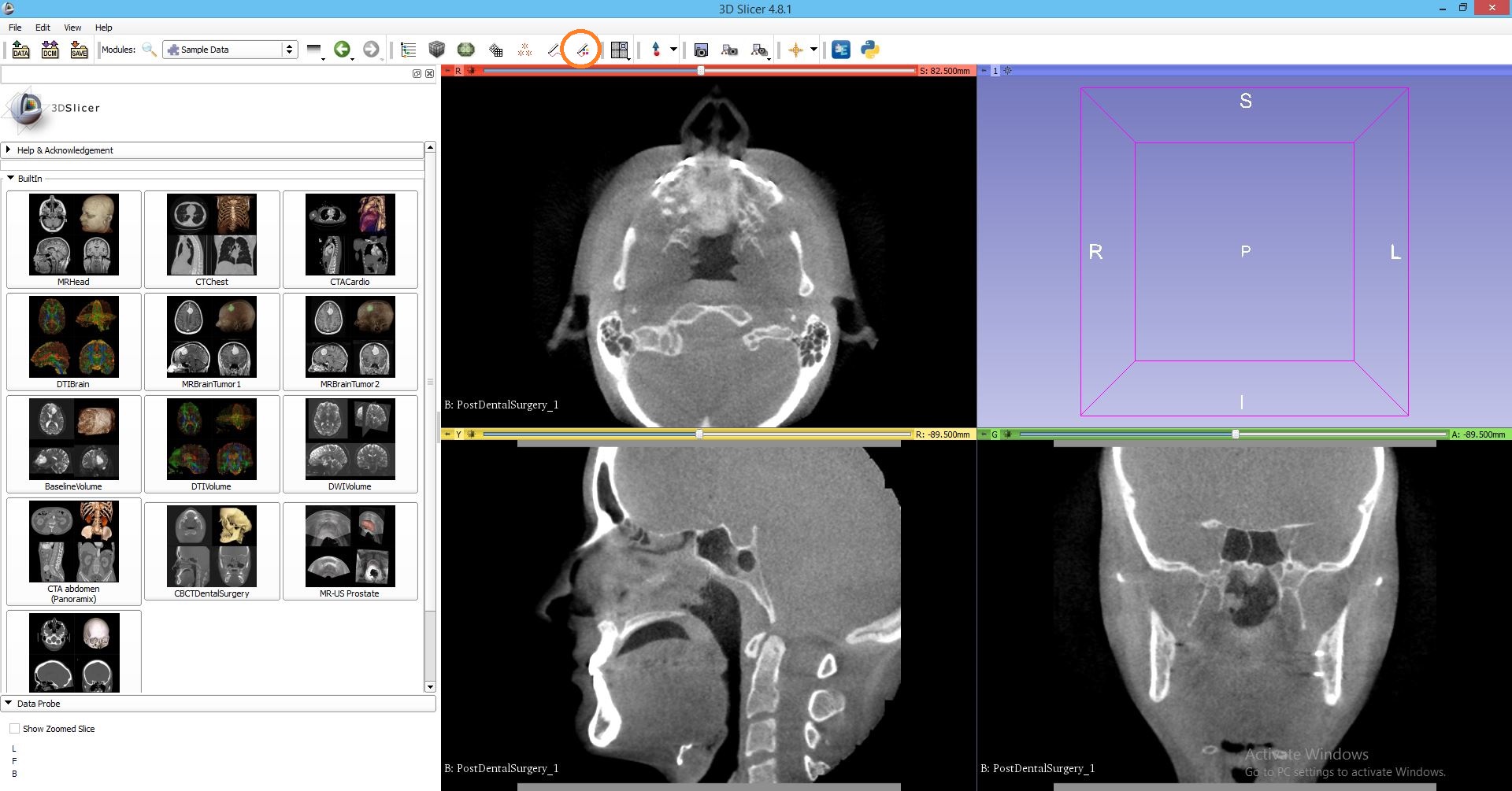
Task: Open the View menu
Action: coord(72,28)
